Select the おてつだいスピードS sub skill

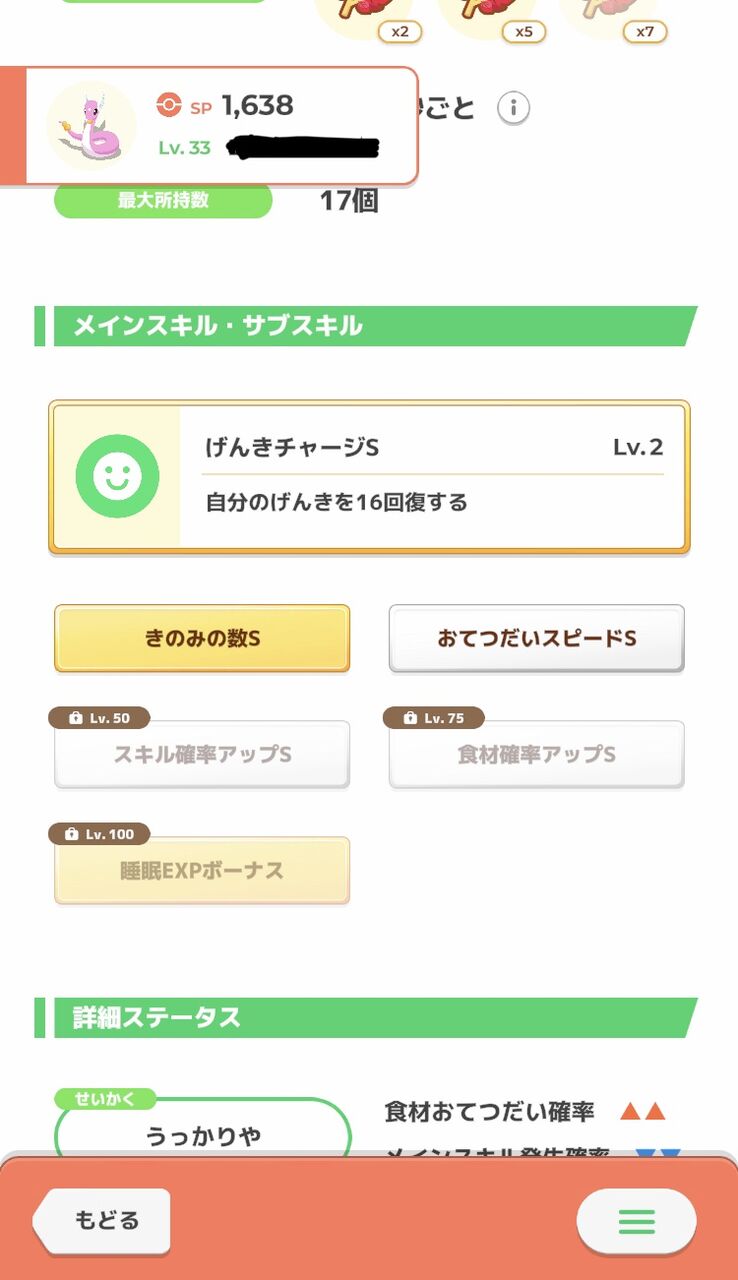pyautogui.click(x=536, y=638)
